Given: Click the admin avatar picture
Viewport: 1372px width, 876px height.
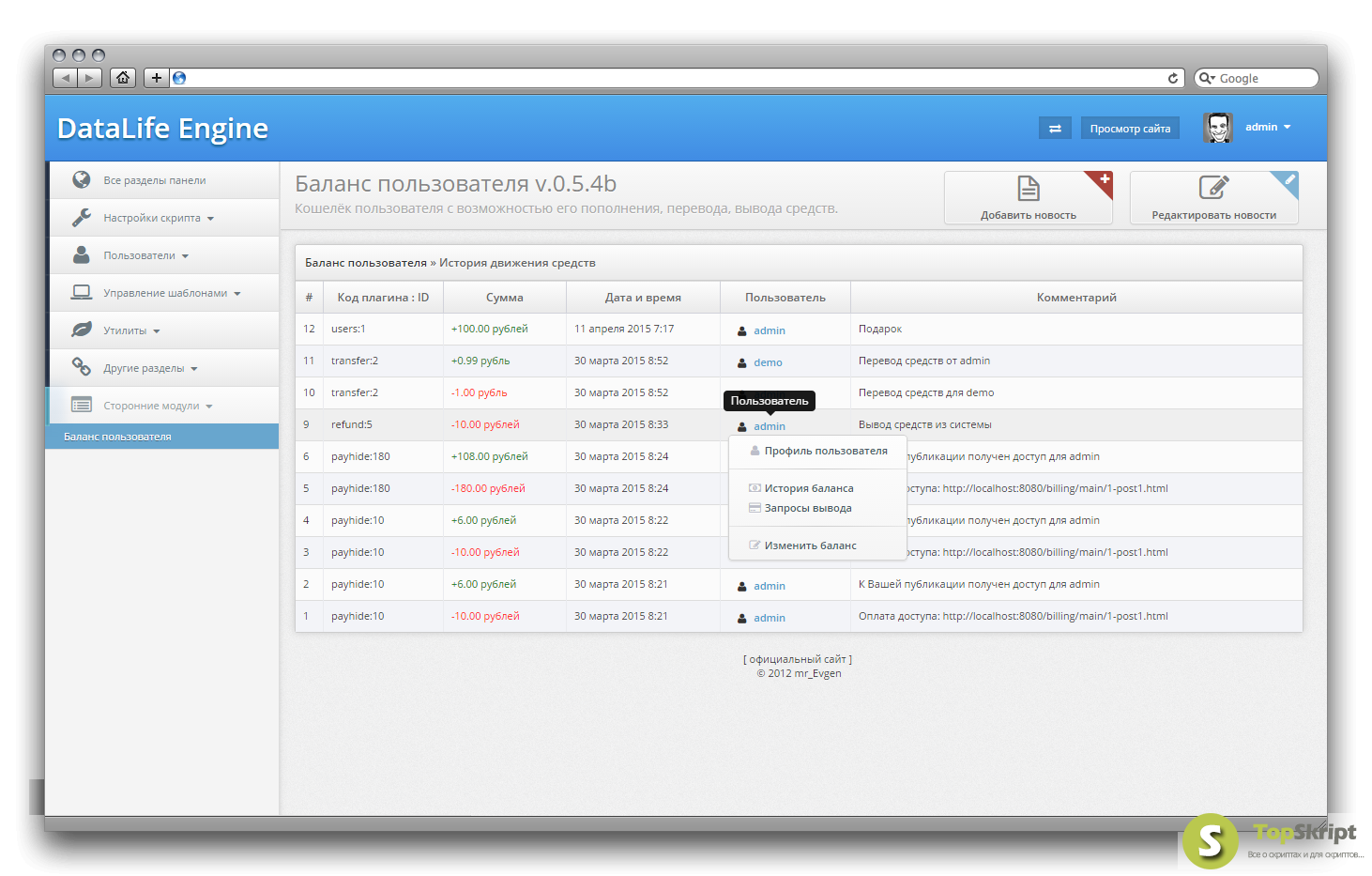Looking at the screenshot, I should coord(1218,128).
